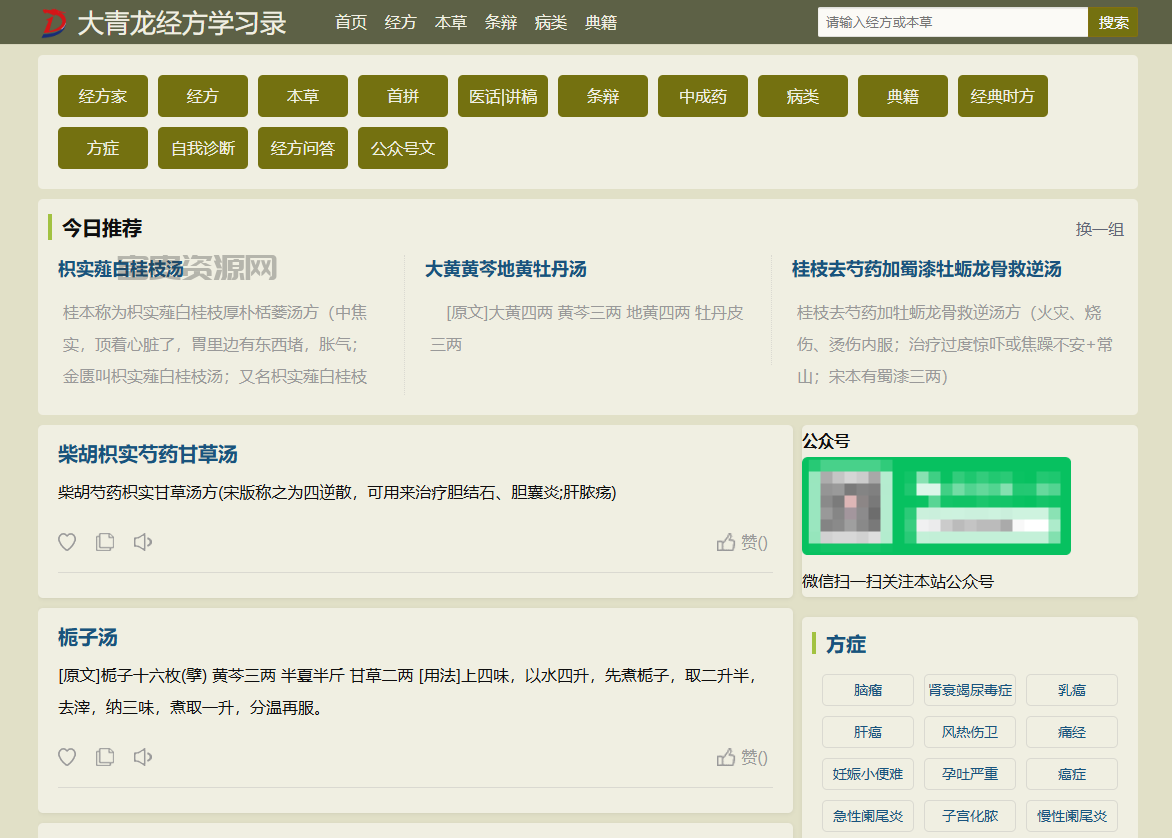This screenshot has height=838, width=1172.
Task: Open the 经方问答 button
Action: pos(303,148)
